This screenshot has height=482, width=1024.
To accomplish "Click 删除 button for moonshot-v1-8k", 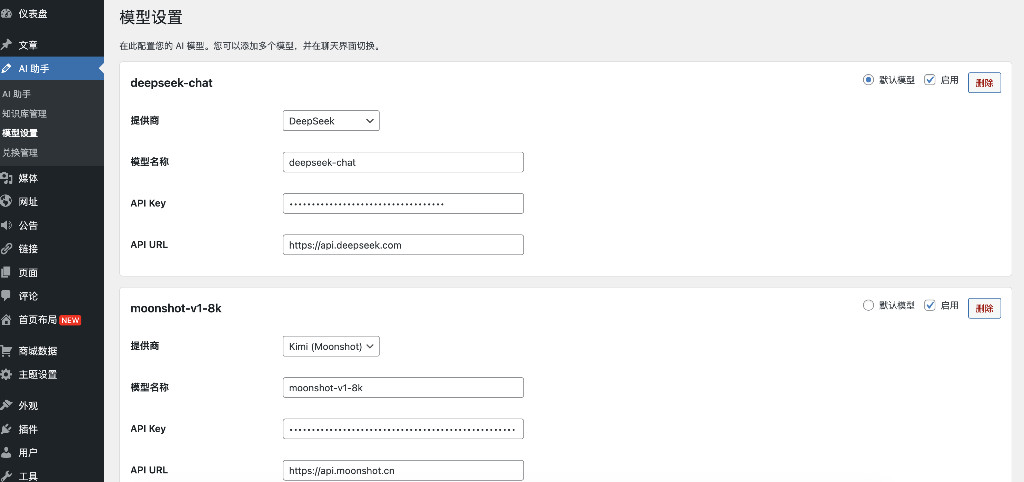I will [984, 308].
